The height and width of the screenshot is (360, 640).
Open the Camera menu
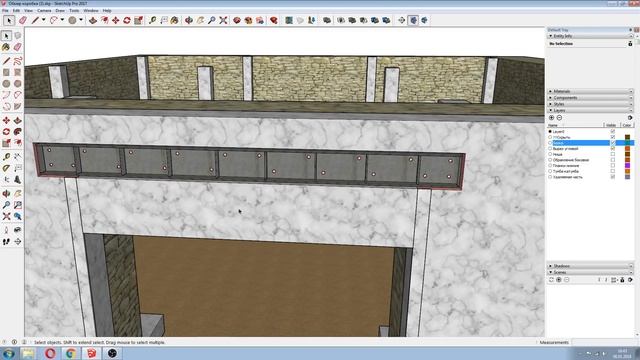[x=44, y=11]
